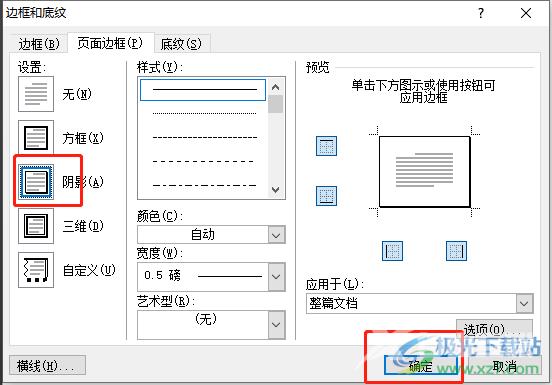The height and width of the screenshot is (385, 552).
Task: Open the 艺术型 art dropdown showing (无)
Action: [x=211, y=324]
